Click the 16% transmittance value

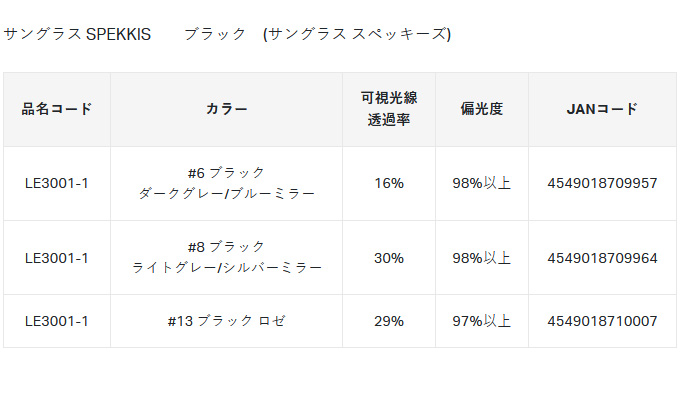click(x=389, y=183)
